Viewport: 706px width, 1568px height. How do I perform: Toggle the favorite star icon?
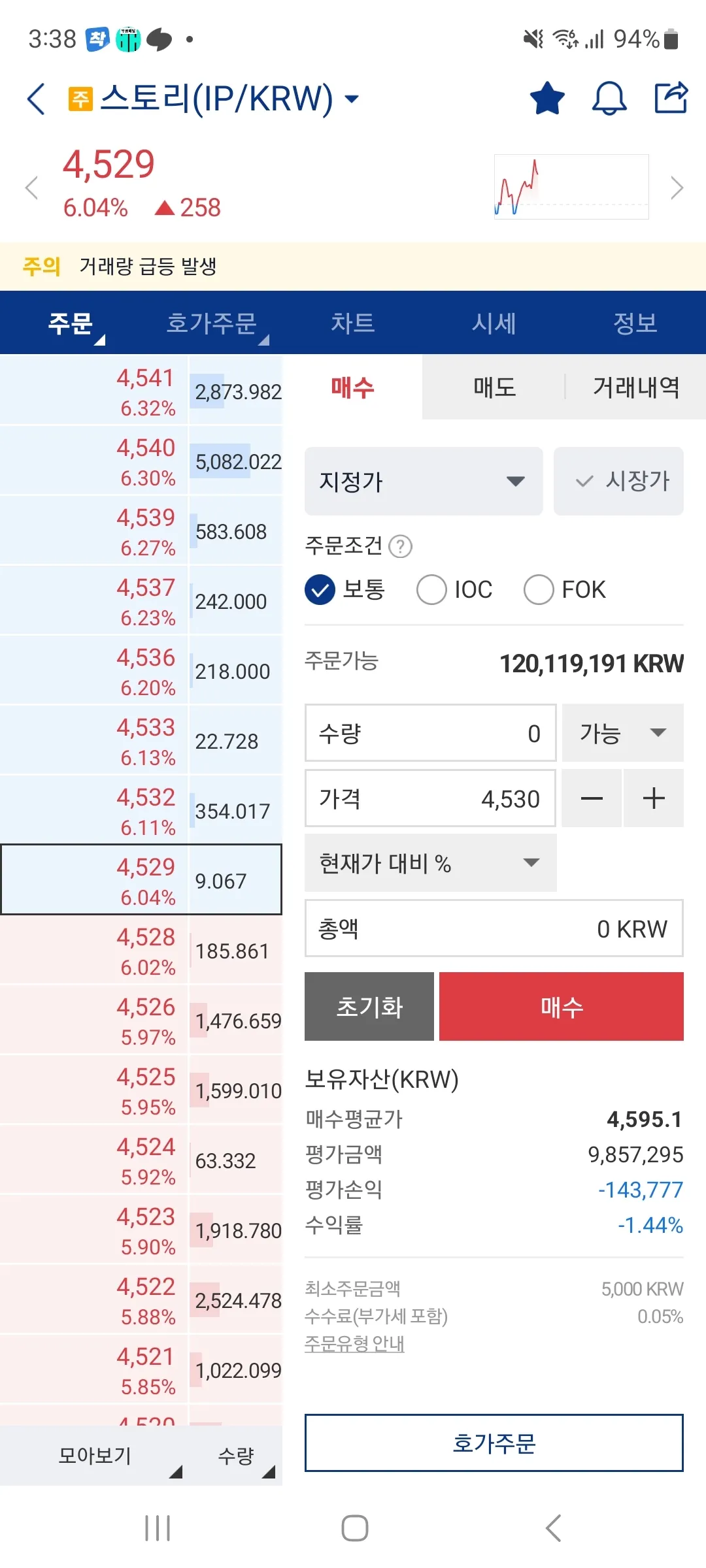pos(546,99)
